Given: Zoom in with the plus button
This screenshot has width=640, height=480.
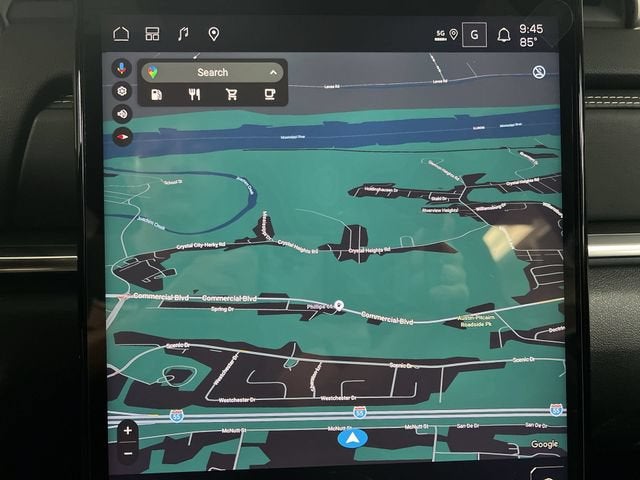Looking at the screenshot, I should point(128,431).
